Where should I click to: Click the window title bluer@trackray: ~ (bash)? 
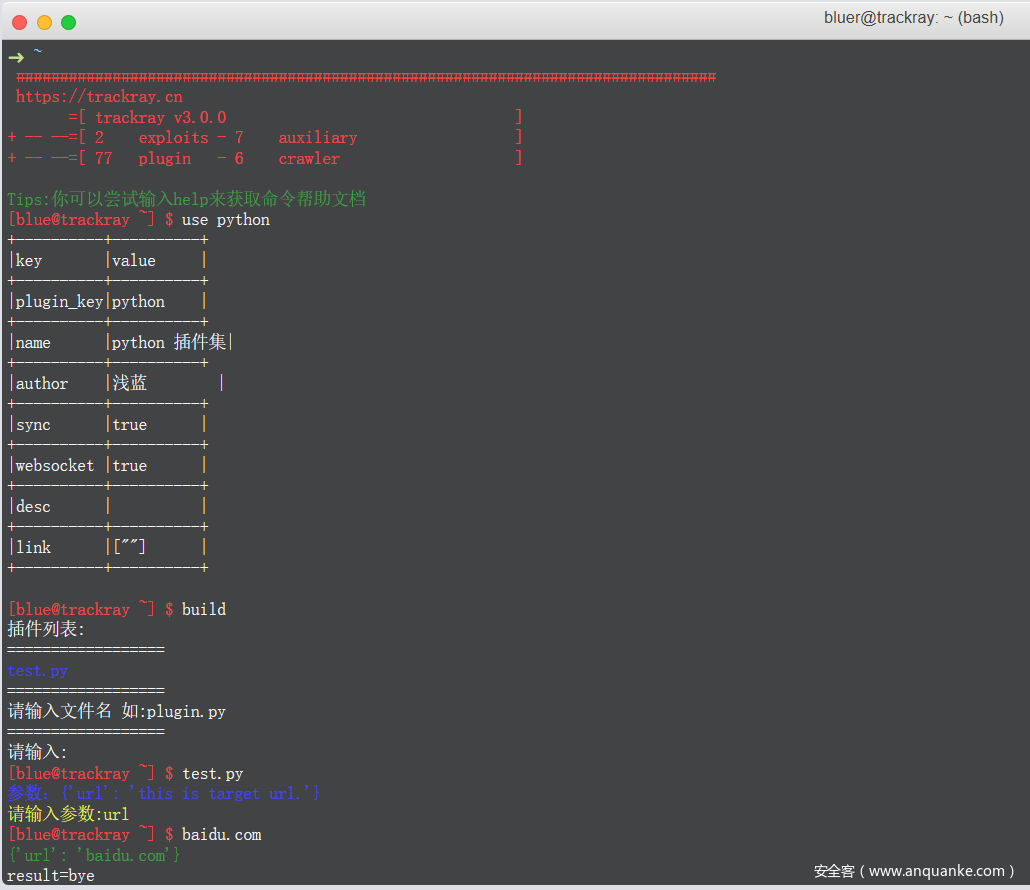click(x=913, y=18)
